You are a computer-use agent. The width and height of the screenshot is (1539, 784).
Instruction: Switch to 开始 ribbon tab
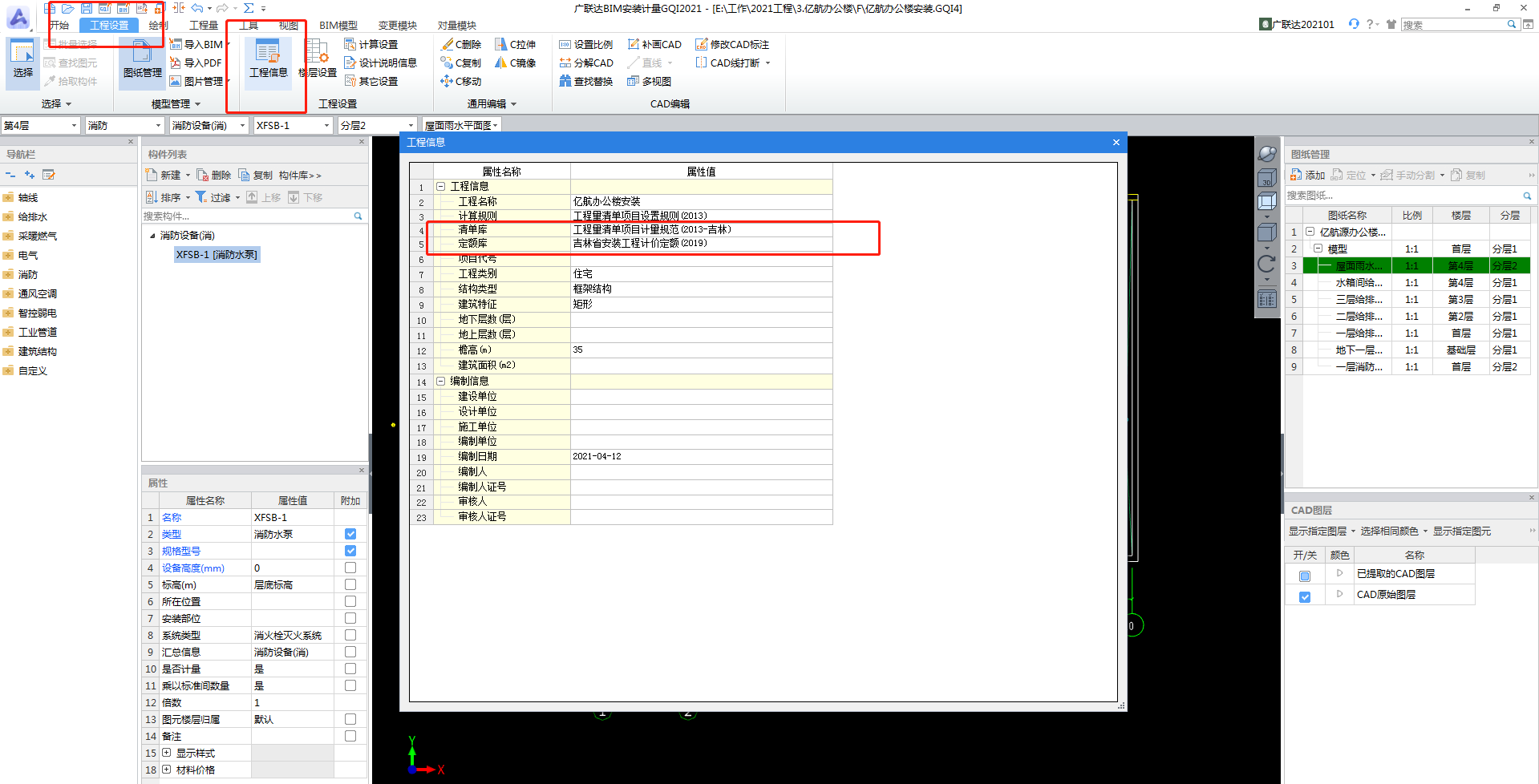[x=59, y=26]
